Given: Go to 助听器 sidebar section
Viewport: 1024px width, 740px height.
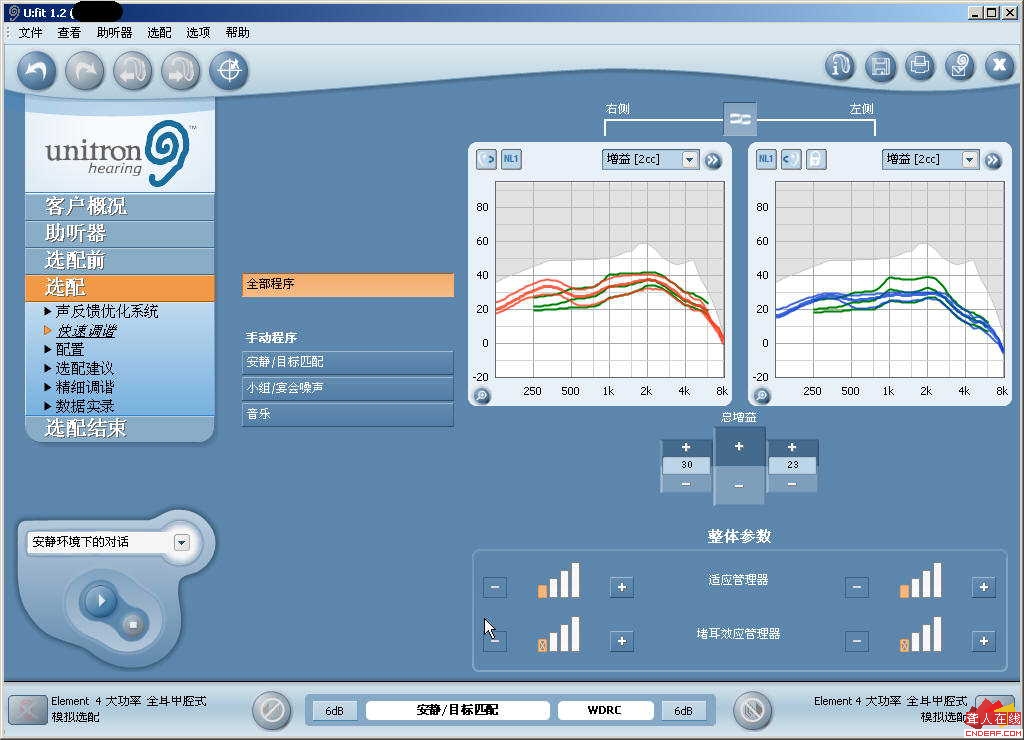Looking at the screenshot, I should pyautogui.click(x=120, y=233).
